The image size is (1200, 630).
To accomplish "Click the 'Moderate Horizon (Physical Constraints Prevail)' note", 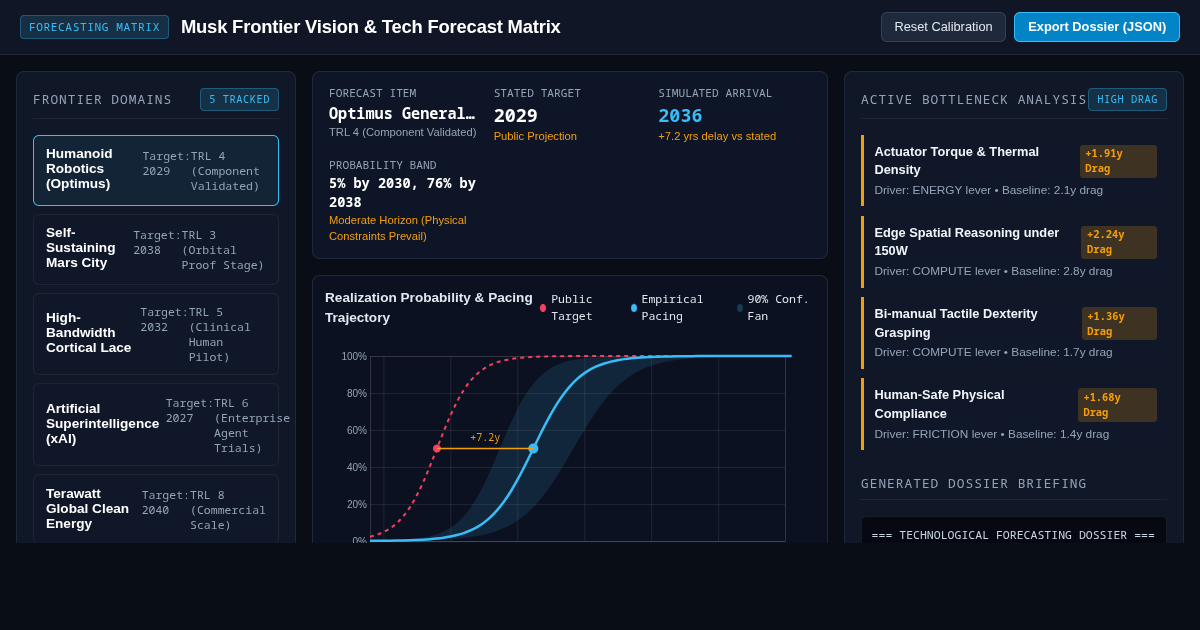I will tap(398, 228).
